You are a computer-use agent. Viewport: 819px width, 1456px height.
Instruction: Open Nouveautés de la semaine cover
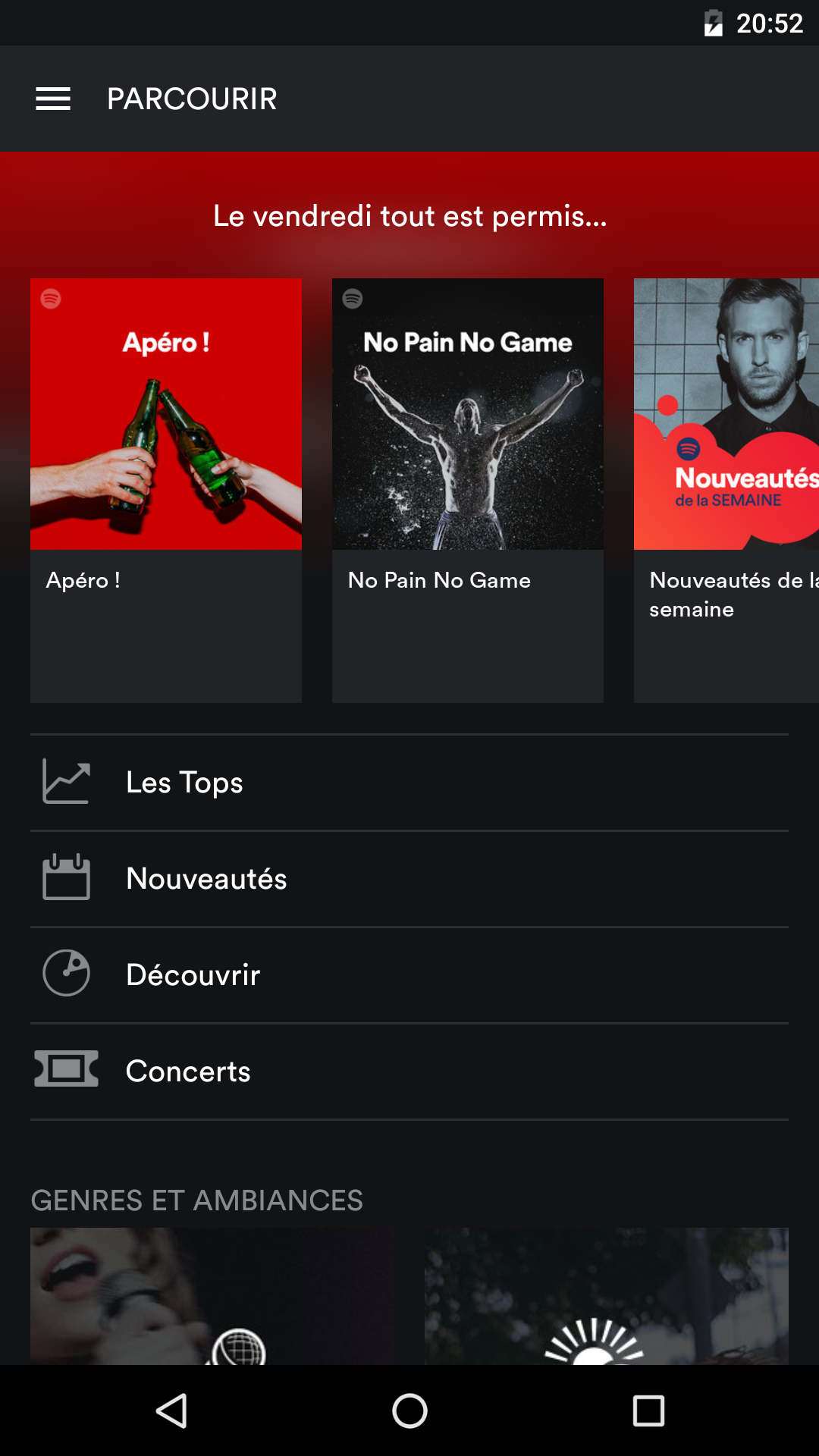coord(726,414)
